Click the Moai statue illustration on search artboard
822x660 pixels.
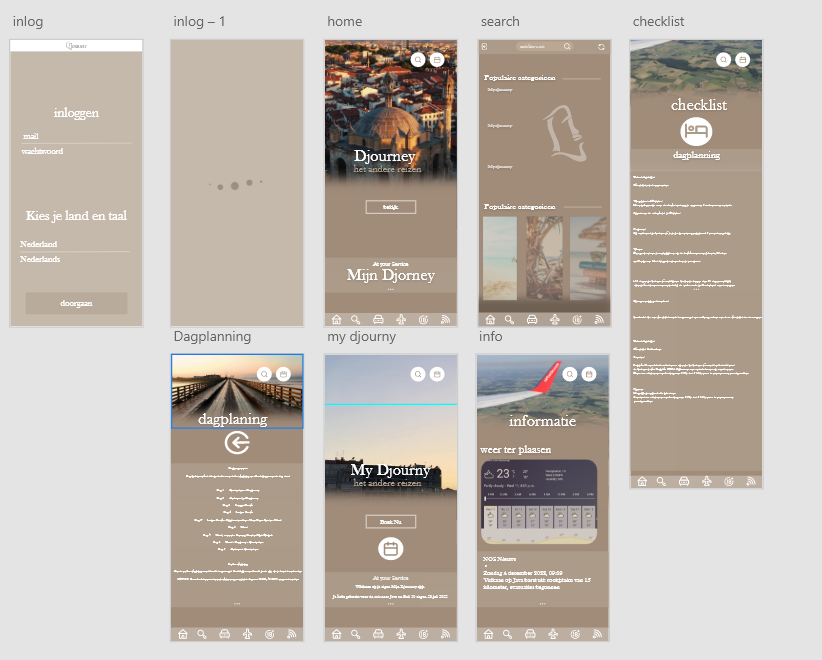point(565,133)
